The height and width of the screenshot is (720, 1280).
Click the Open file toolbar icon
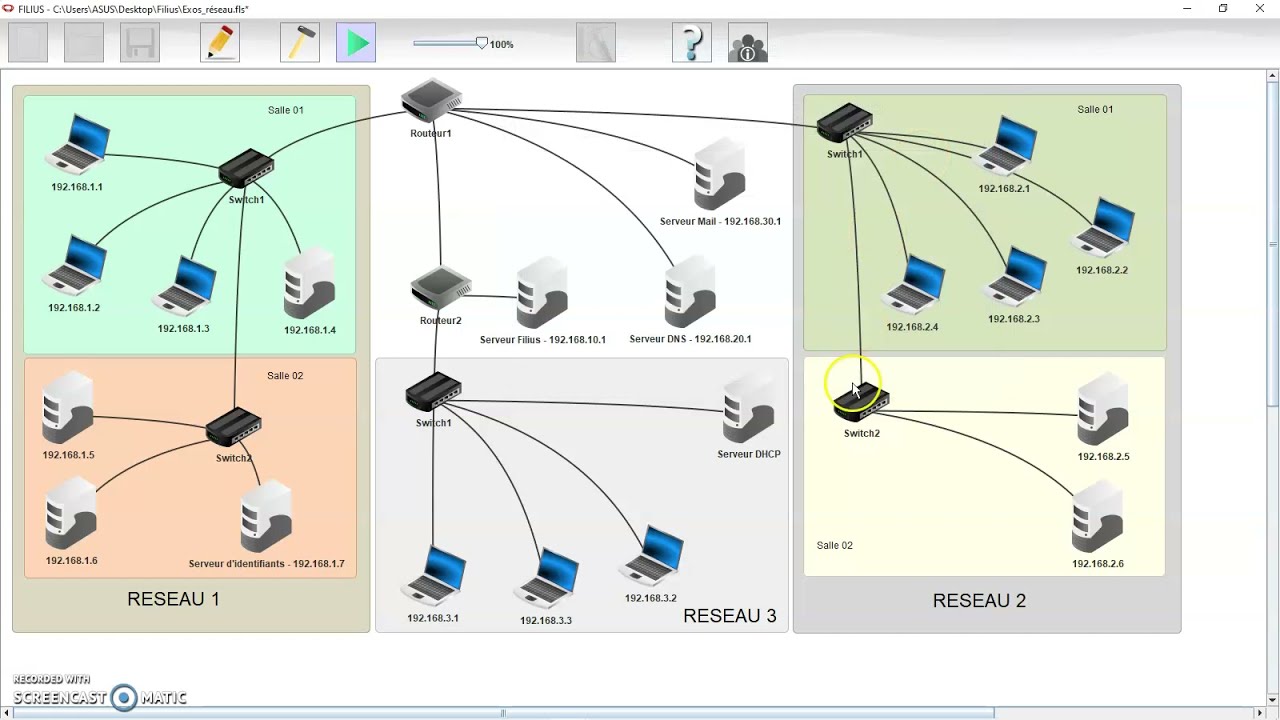click(84, 43)
